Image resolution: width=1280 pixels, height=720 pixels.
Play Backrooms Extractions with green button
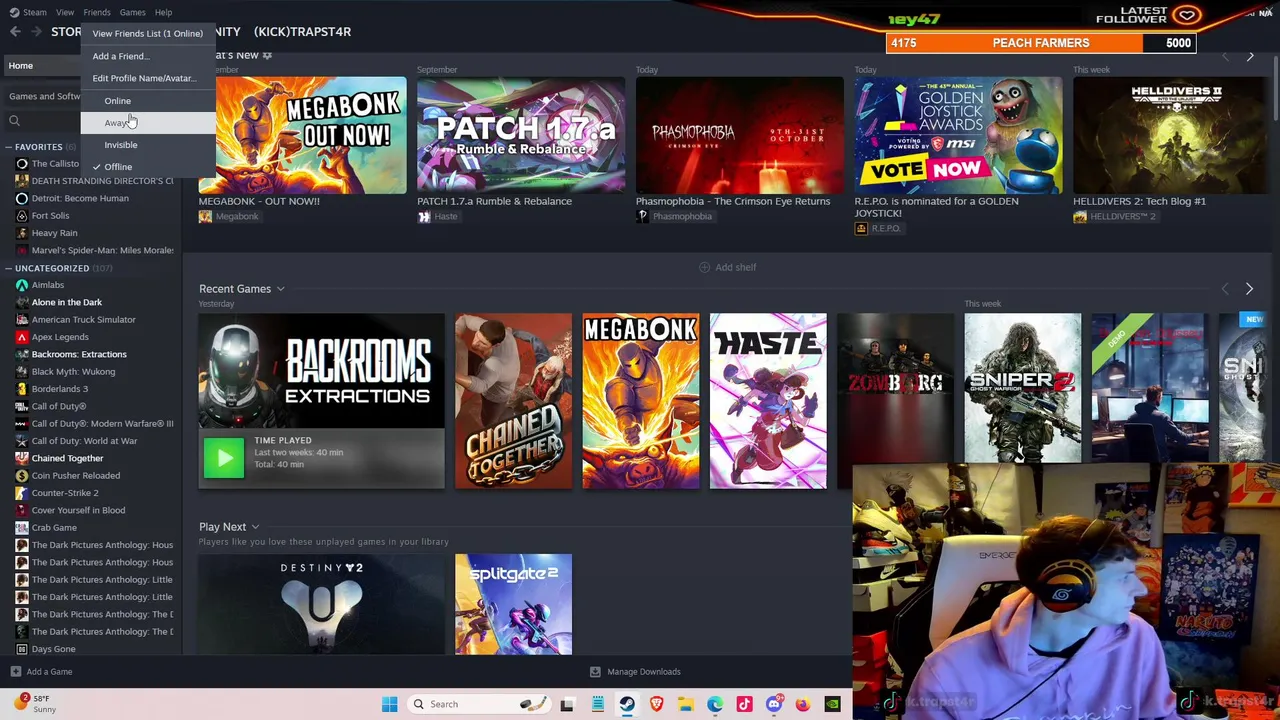224,458
